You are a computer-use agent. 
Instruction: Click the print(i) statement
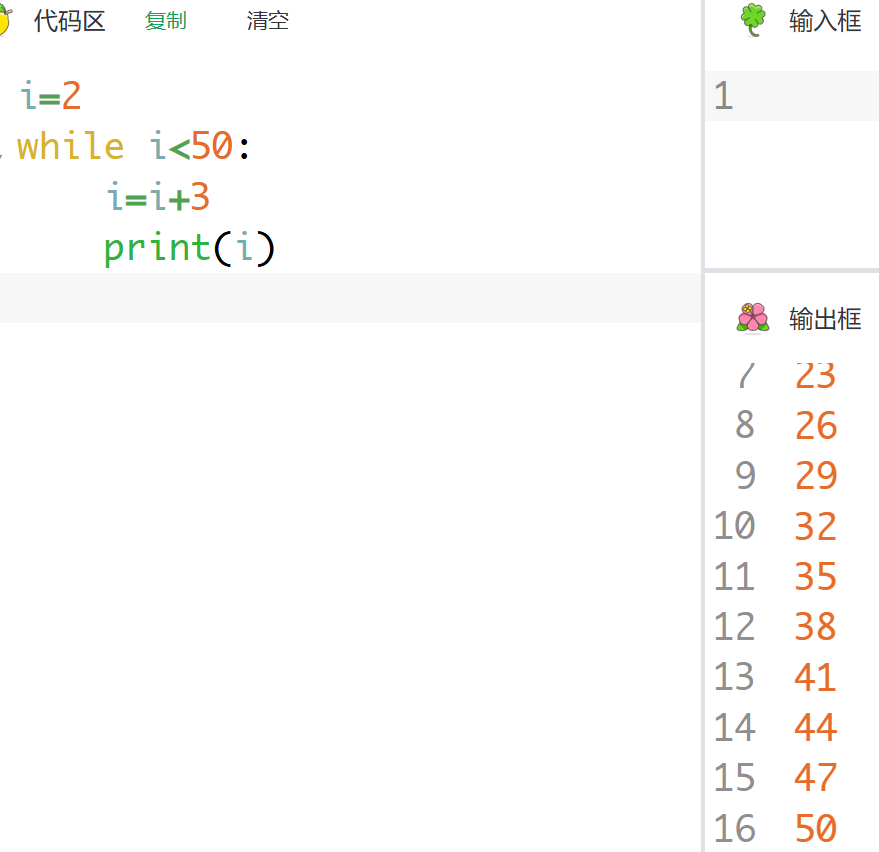[x=188, y=248]
